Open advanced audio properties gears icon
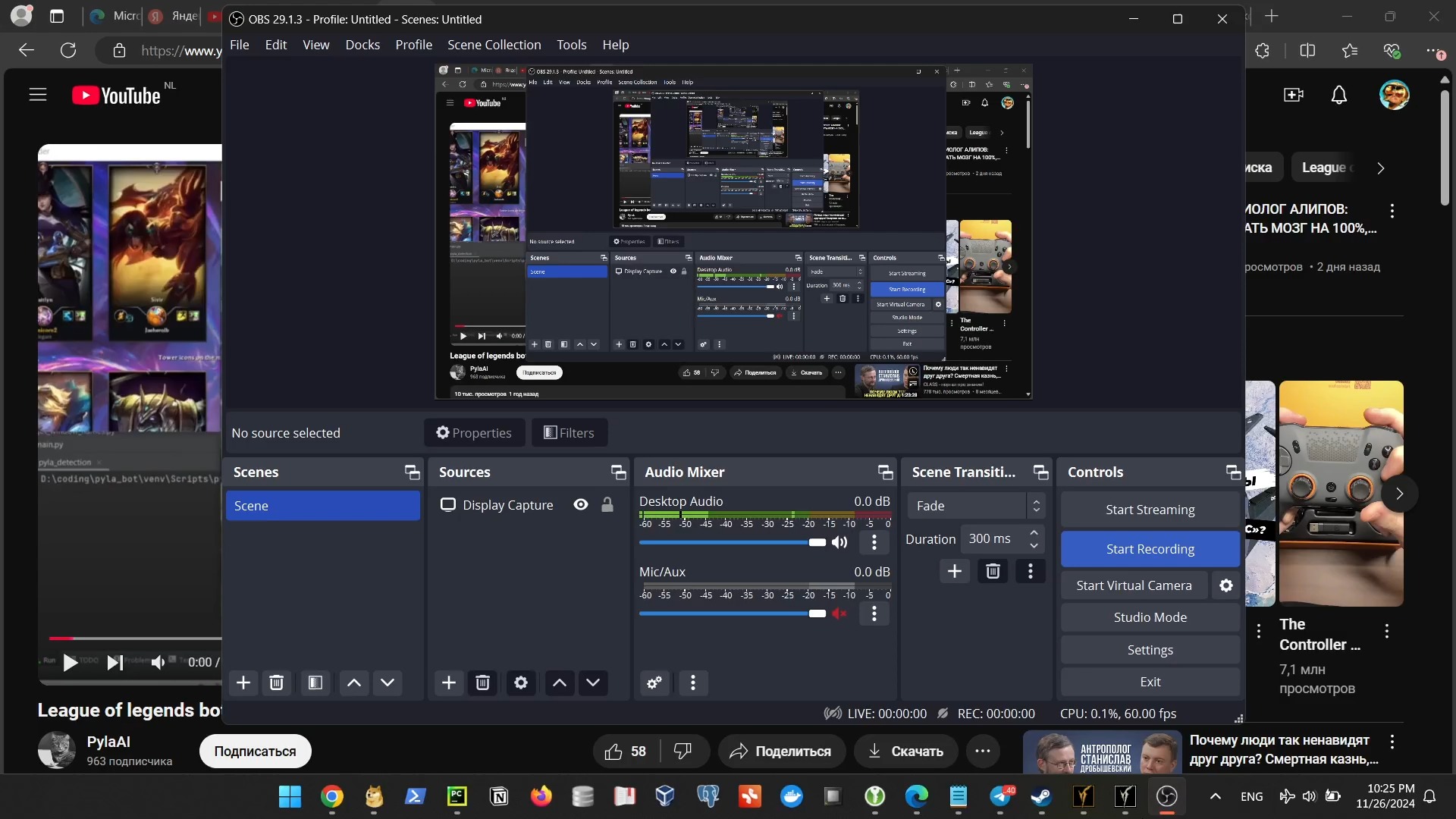Screen dimensions: 1456x819 (x=654, y=682)
